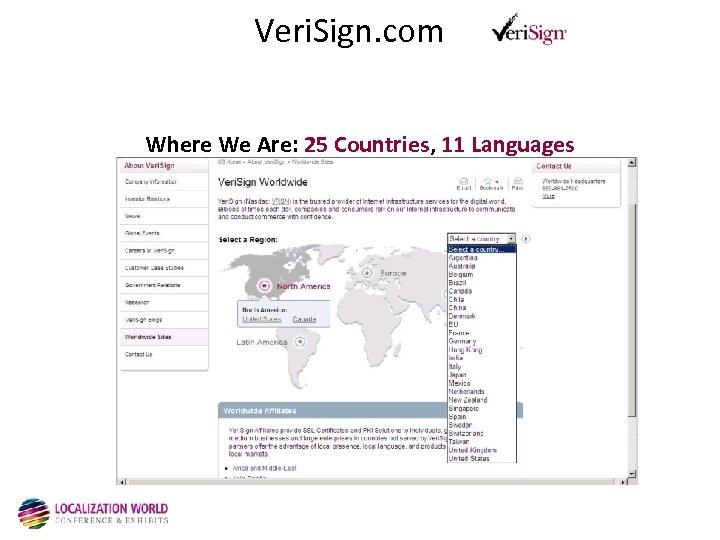This screenshot has width=720, height=540.
Task: Click the US Home breadcrumb link
Action: click(229, 162)
